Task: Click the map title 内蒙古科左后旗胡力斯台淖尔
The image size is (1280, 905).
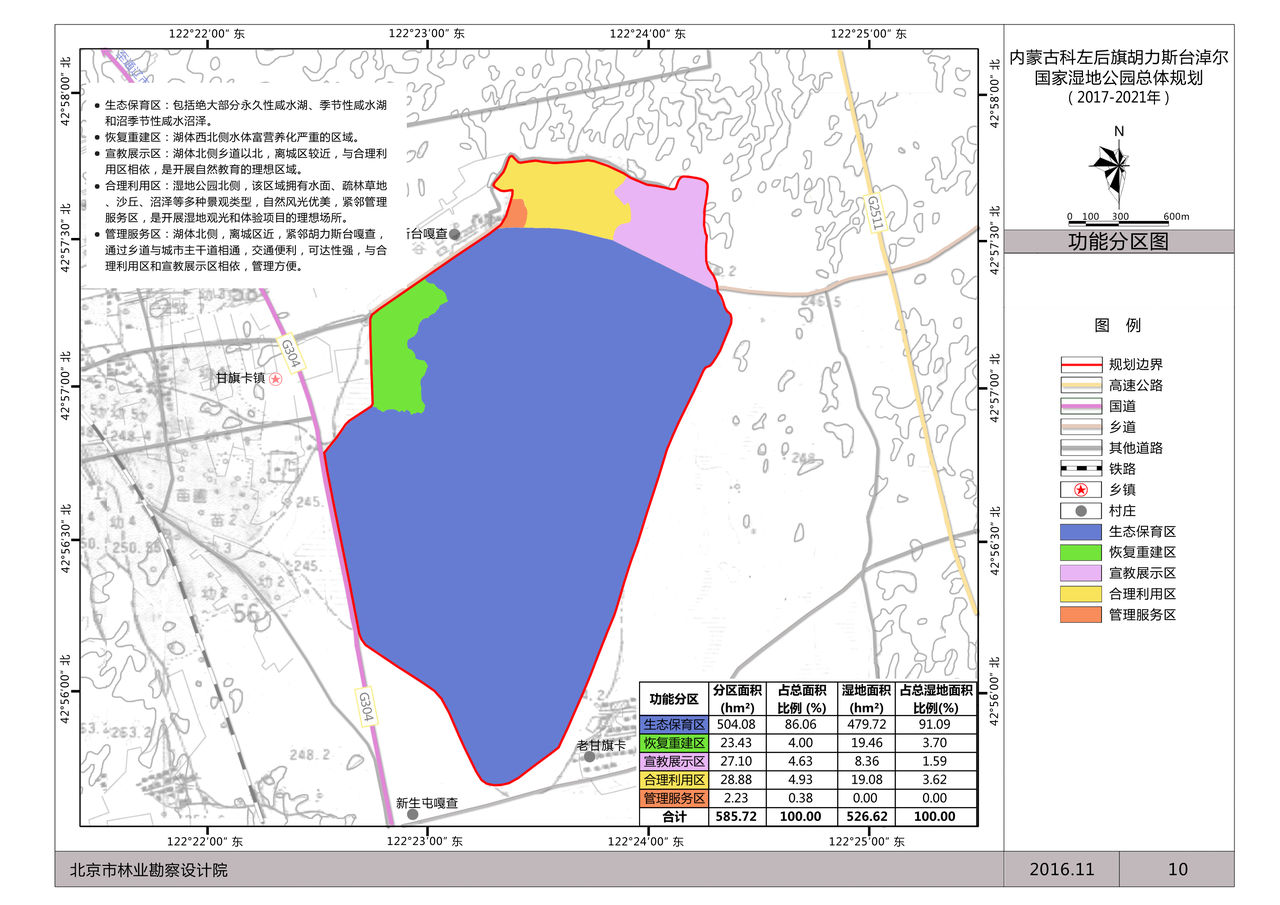Action: (x=1118, y=58)
